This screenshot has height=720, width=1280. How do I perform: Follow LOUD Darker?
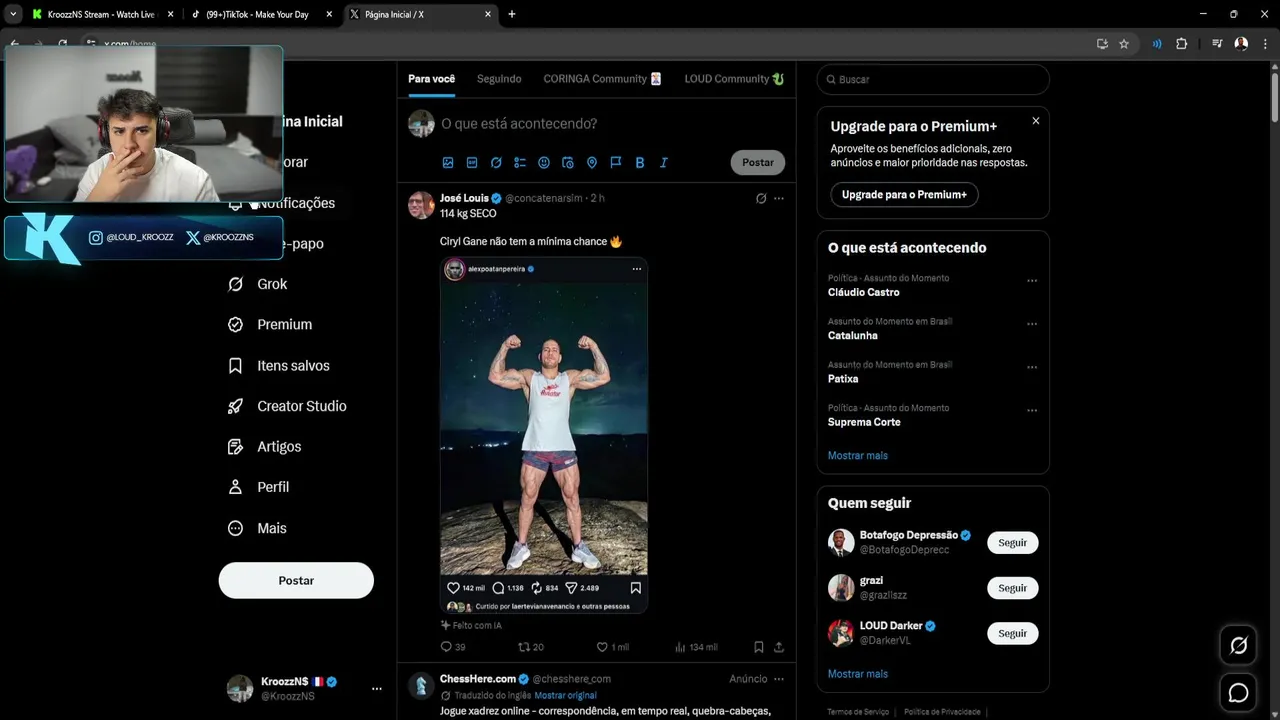(1013, 633)
